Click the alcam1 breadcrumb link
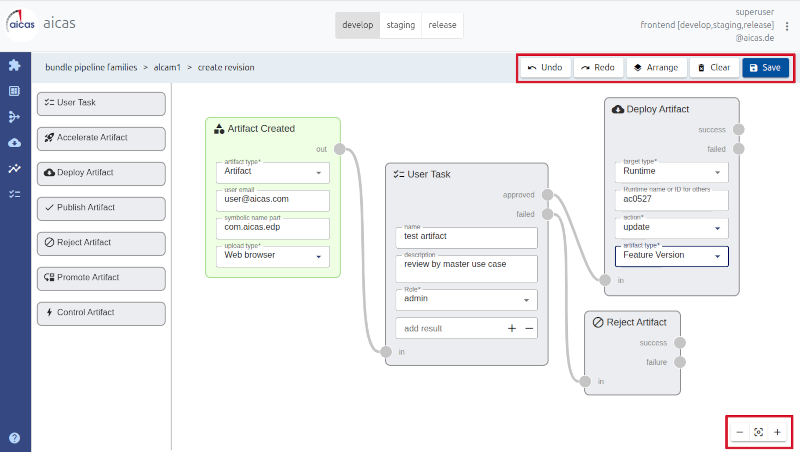This screenshot has width=800, height=452. click(167, 67)
